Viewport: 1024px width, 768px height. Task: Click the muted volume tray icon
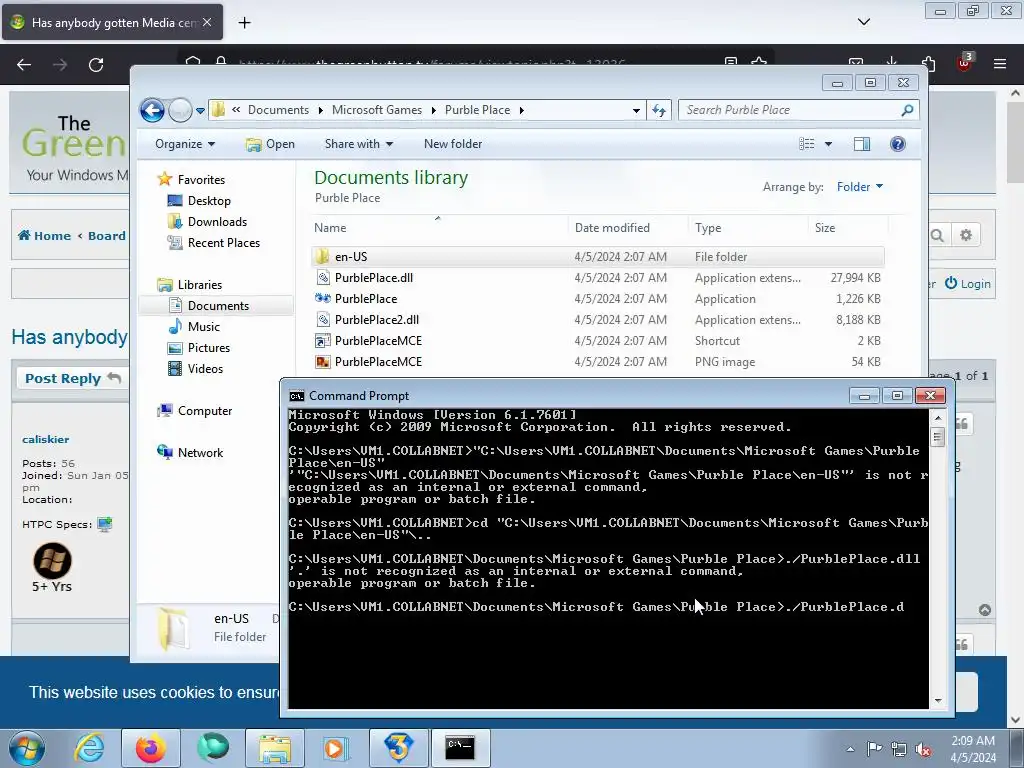(923, 749)
